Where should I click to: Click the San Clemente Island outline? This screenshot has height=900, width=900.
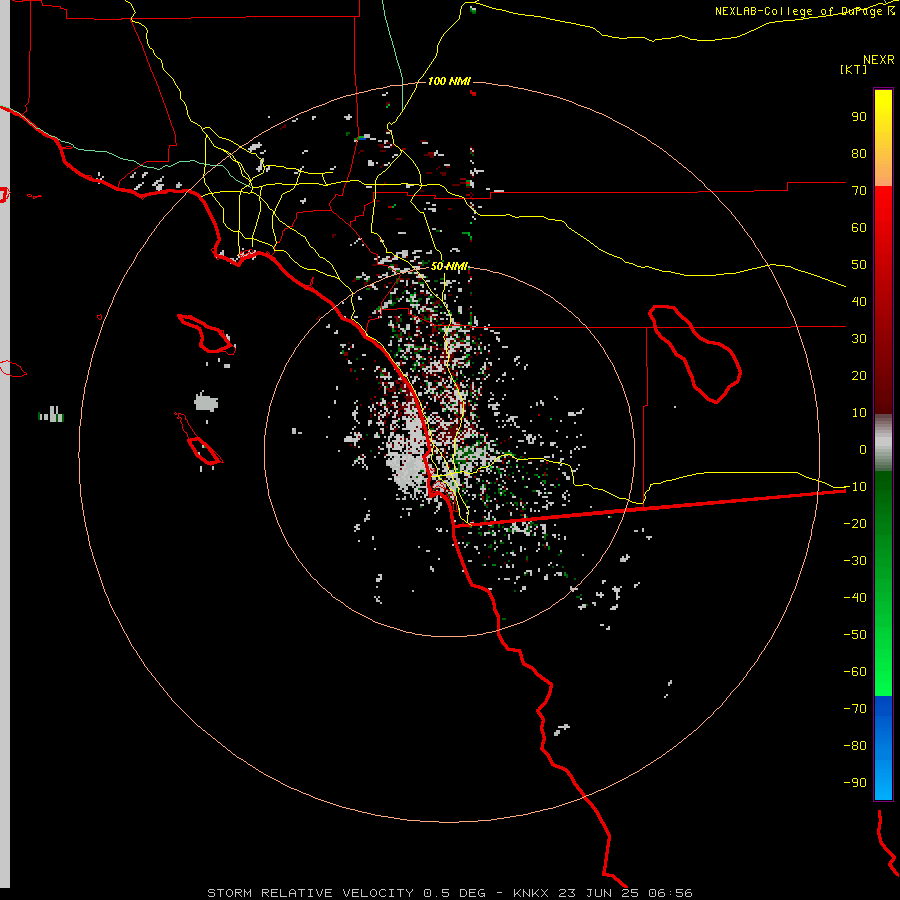click(x=199, y=439)
